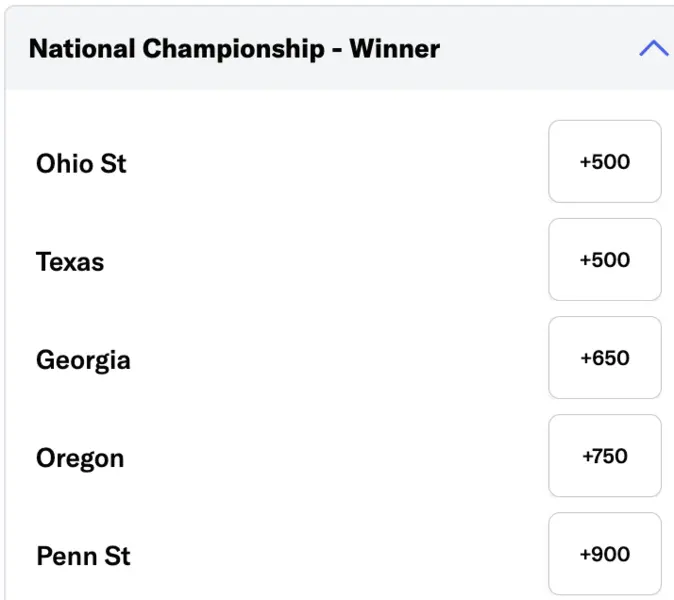Click the odds button beside Ohio St

(604, 162)
